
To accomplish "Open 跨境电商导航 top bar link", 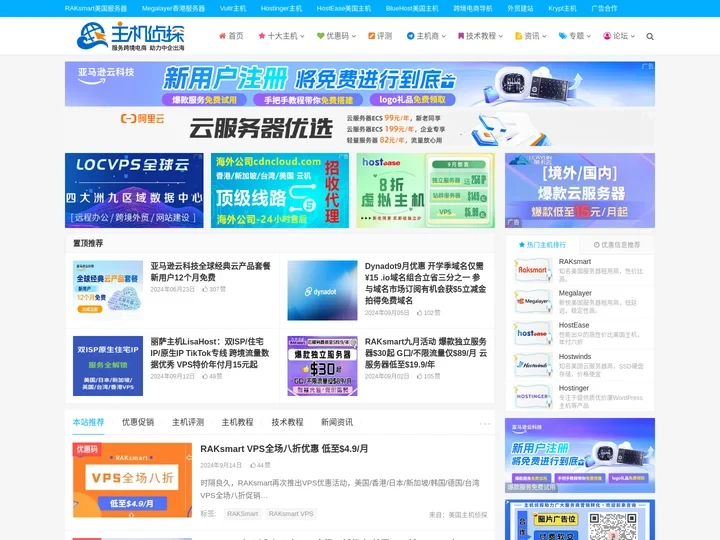I will [x=473, y=8].
